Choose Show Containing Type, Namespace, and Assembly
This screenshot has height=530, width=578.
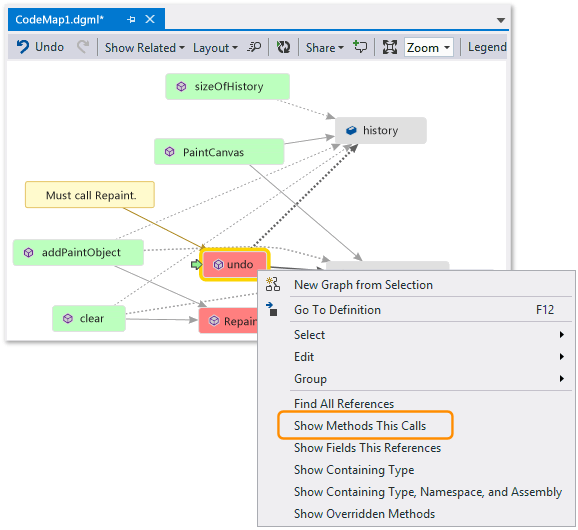[x=416, y=492]
